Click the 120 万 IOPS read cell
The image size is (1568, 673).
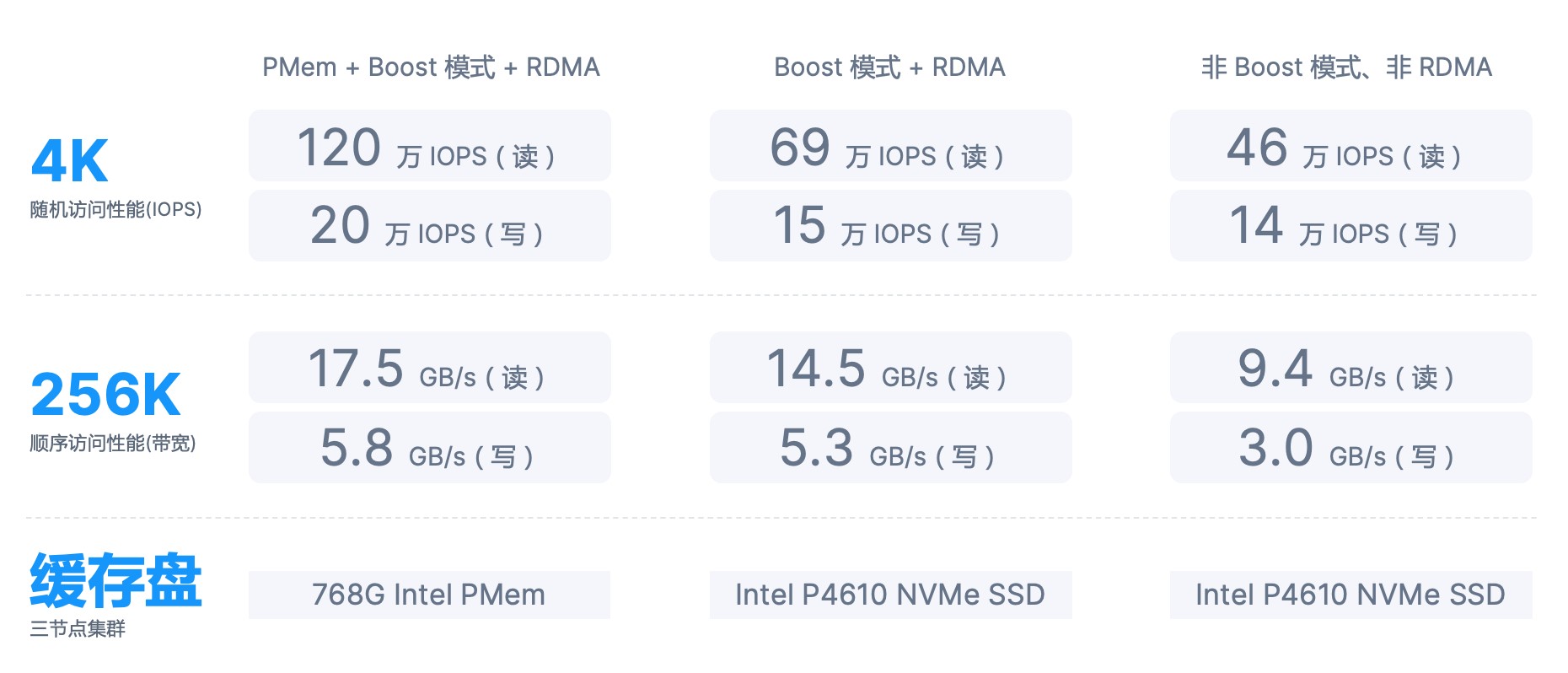point(429,146)
